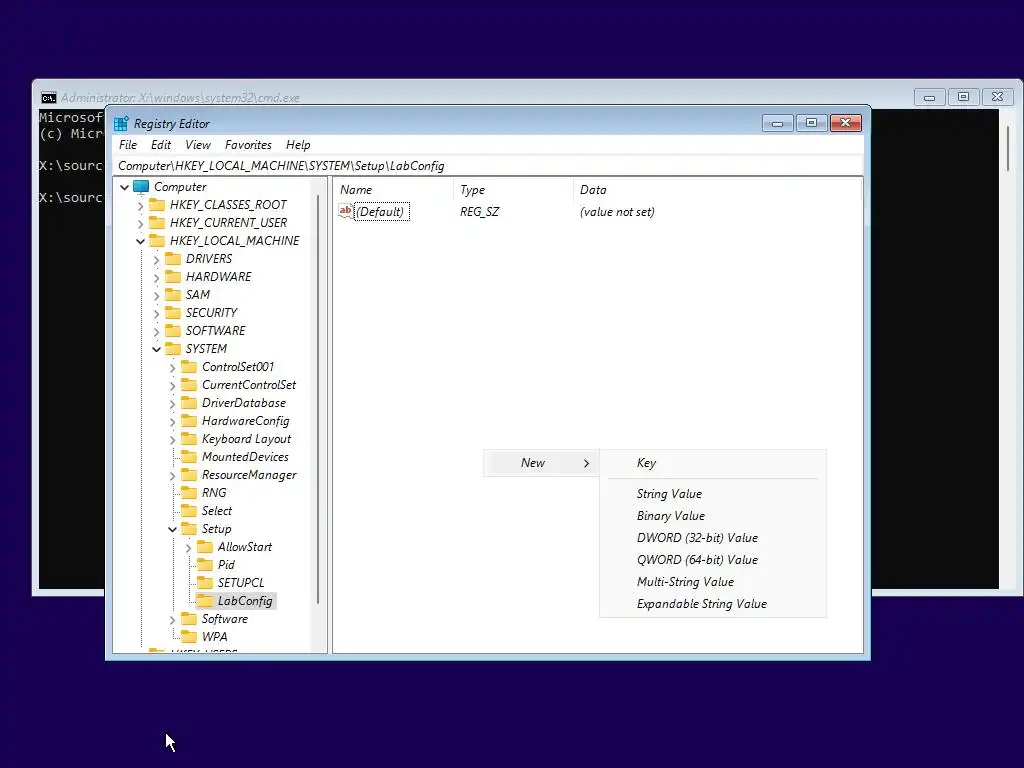Expand HKEY_CURRENT_USER with its chevron
Image resolution: width=1024 pixels, height=768 pixels.
(140, 223)
